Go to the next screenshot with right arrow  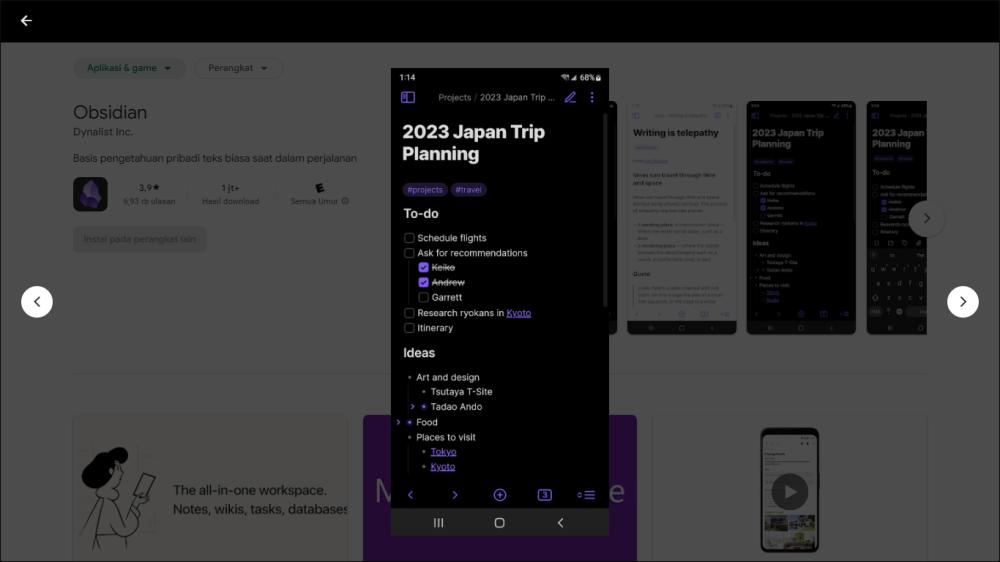pos(962,302)
